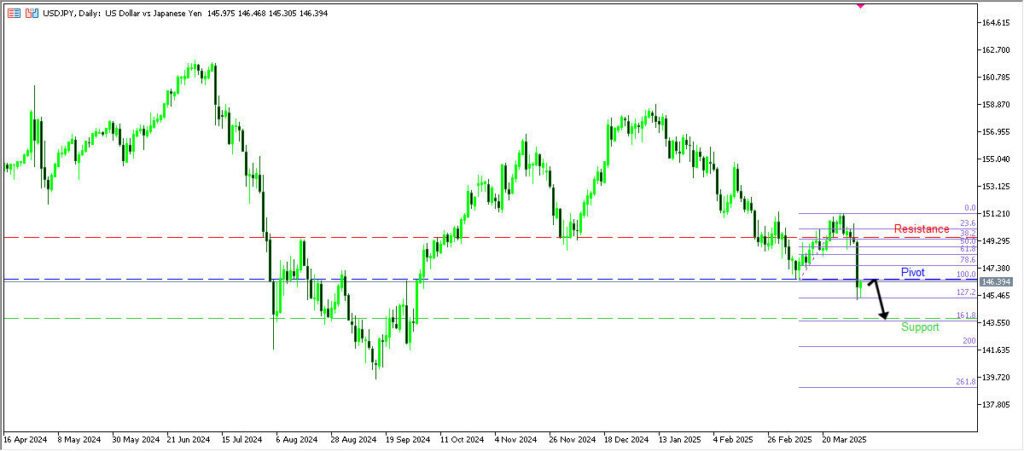
Task: Select 19 Sep 2024 on the time axis
Action: [x=407, y=439]
